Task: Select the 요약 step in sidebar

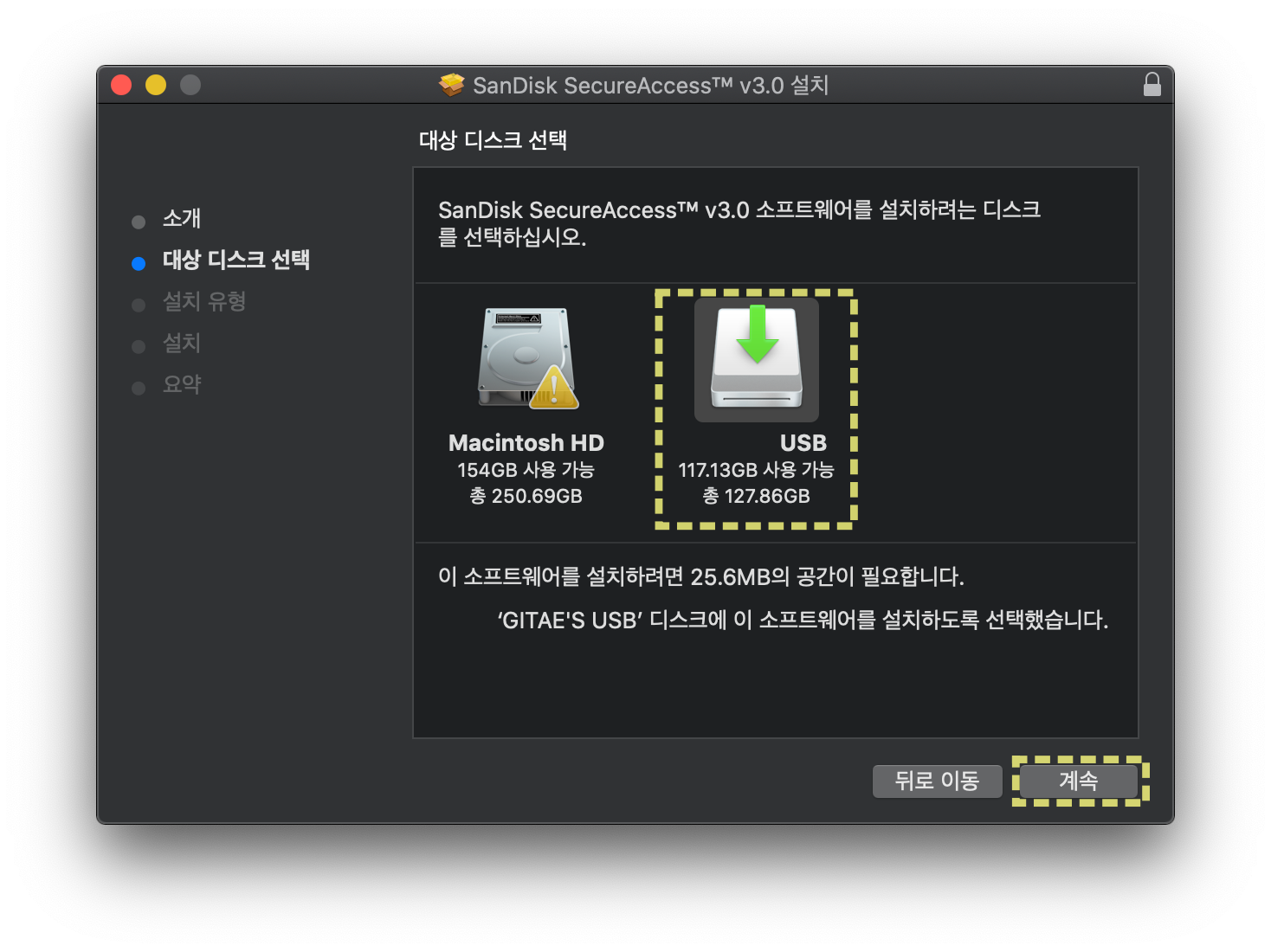Action: [x=182, y=384]
